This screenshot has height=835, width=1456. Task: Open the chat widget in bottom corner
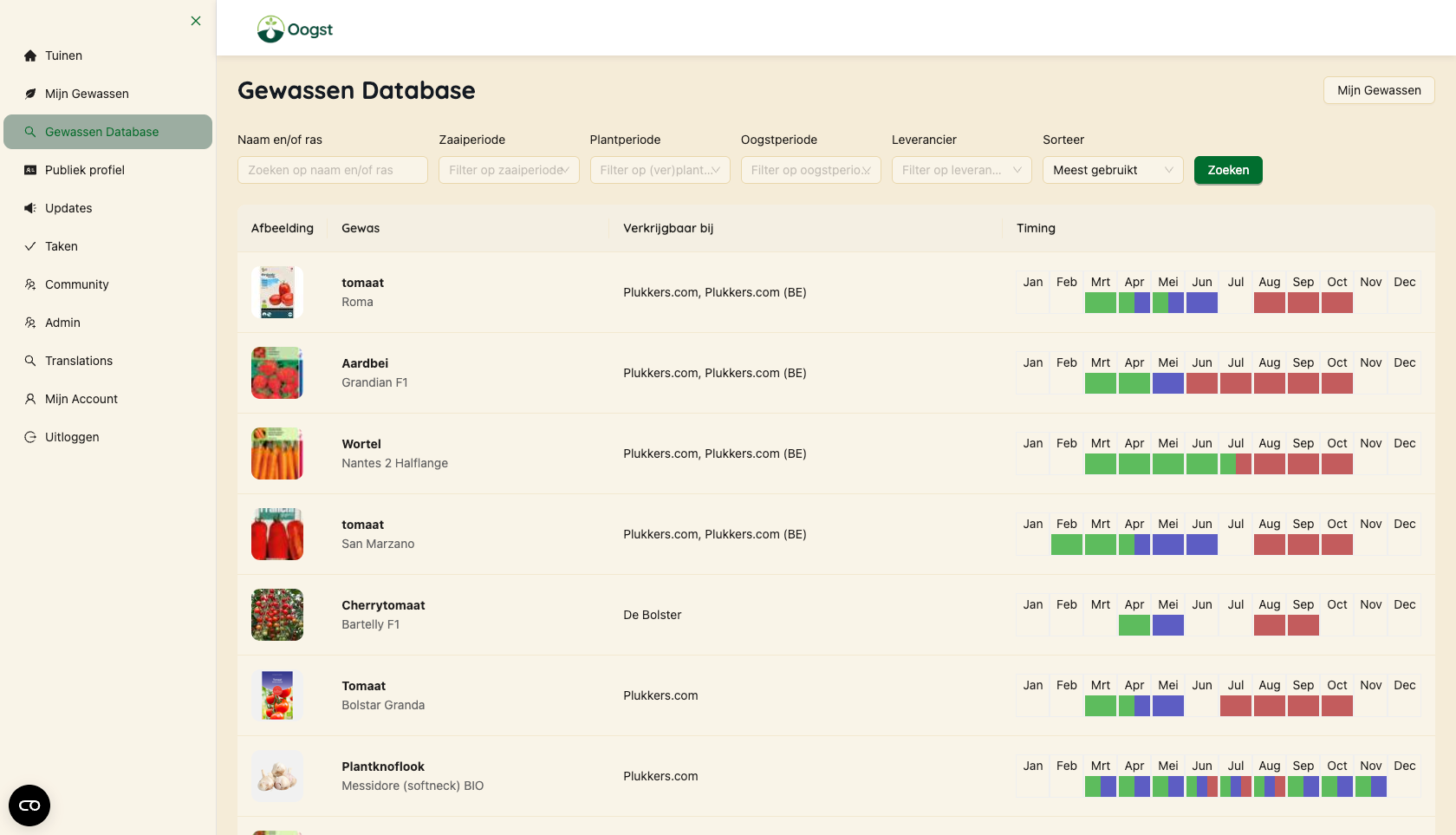pos(29,806)
